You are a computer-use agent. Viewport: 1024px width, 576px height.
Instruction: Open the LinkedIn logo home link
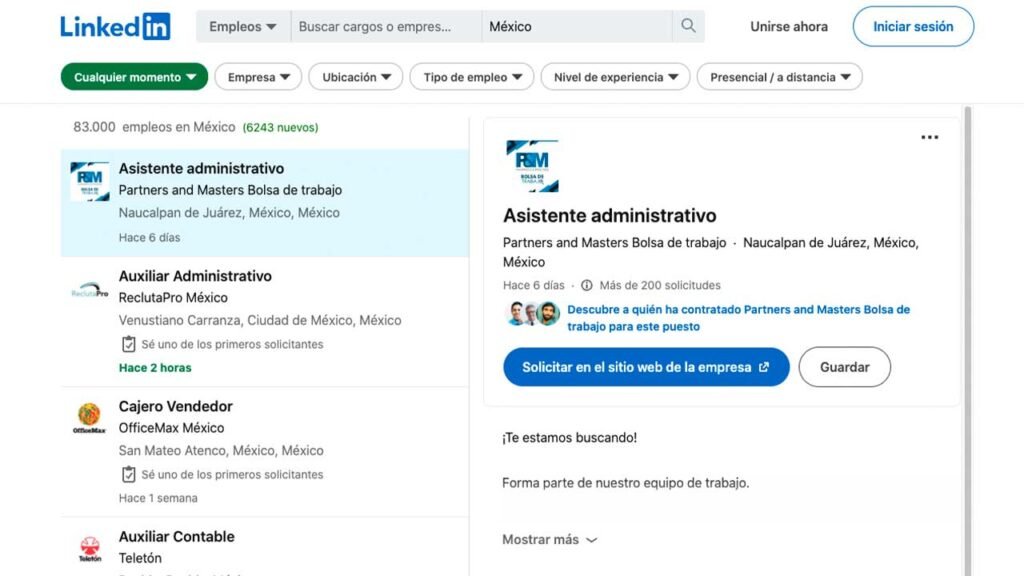(116, 26)
